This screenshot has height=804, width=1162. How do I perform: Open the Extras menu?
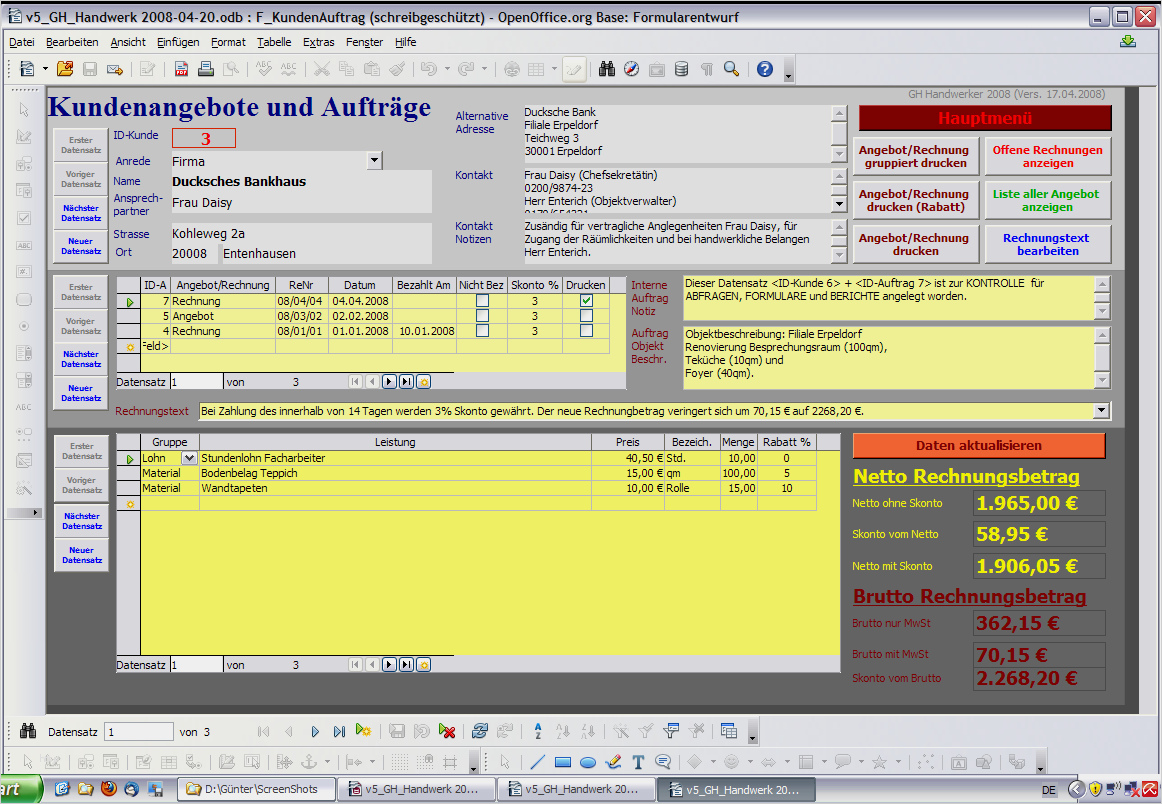coord(318,42)
